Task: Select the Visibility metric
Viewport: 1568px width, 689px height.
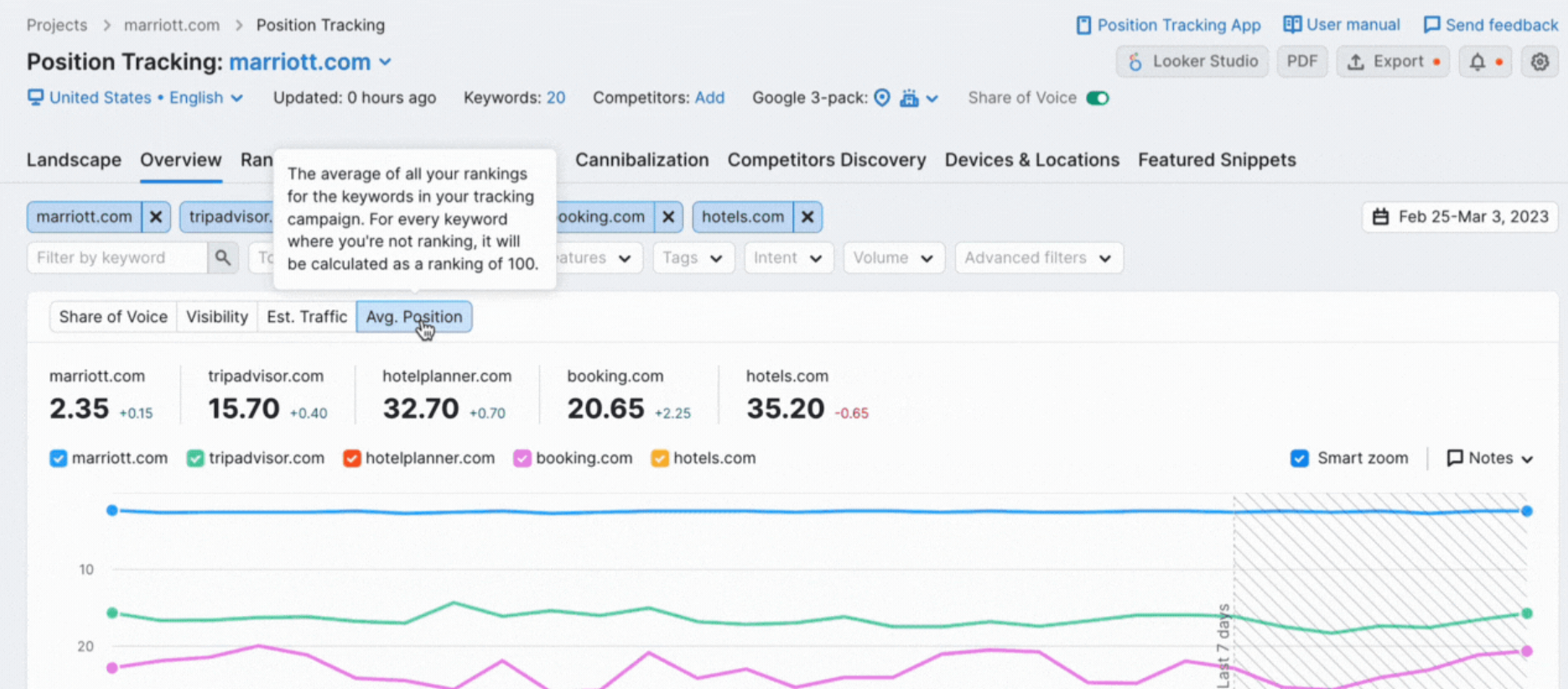Action: pyautogui.click(x=217, y=317)
